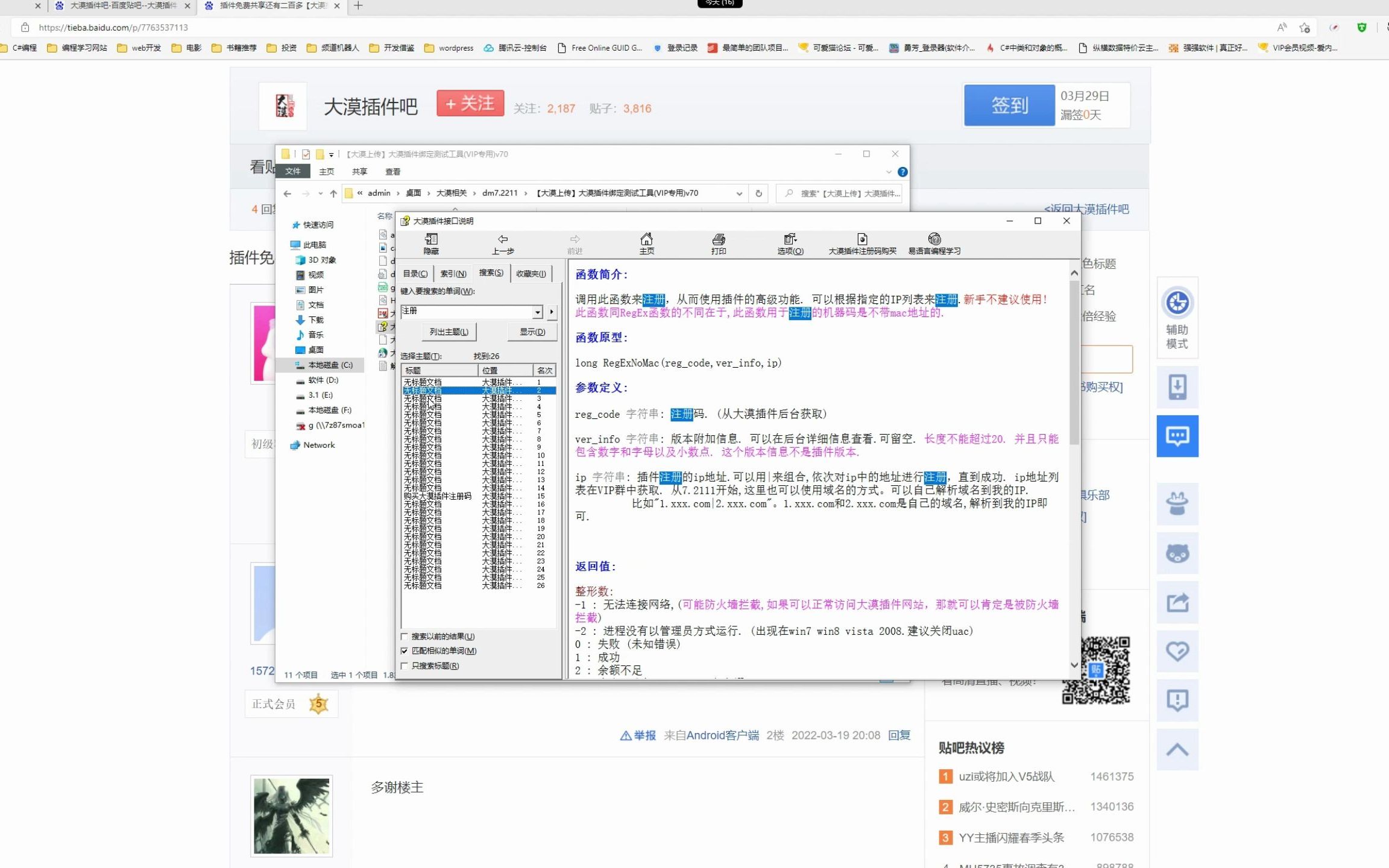Uncheck 匹配相似的单词(M) checkbox
This screenshot has height=868, width=1389.
pyautogui.click(x=405, y=651)
